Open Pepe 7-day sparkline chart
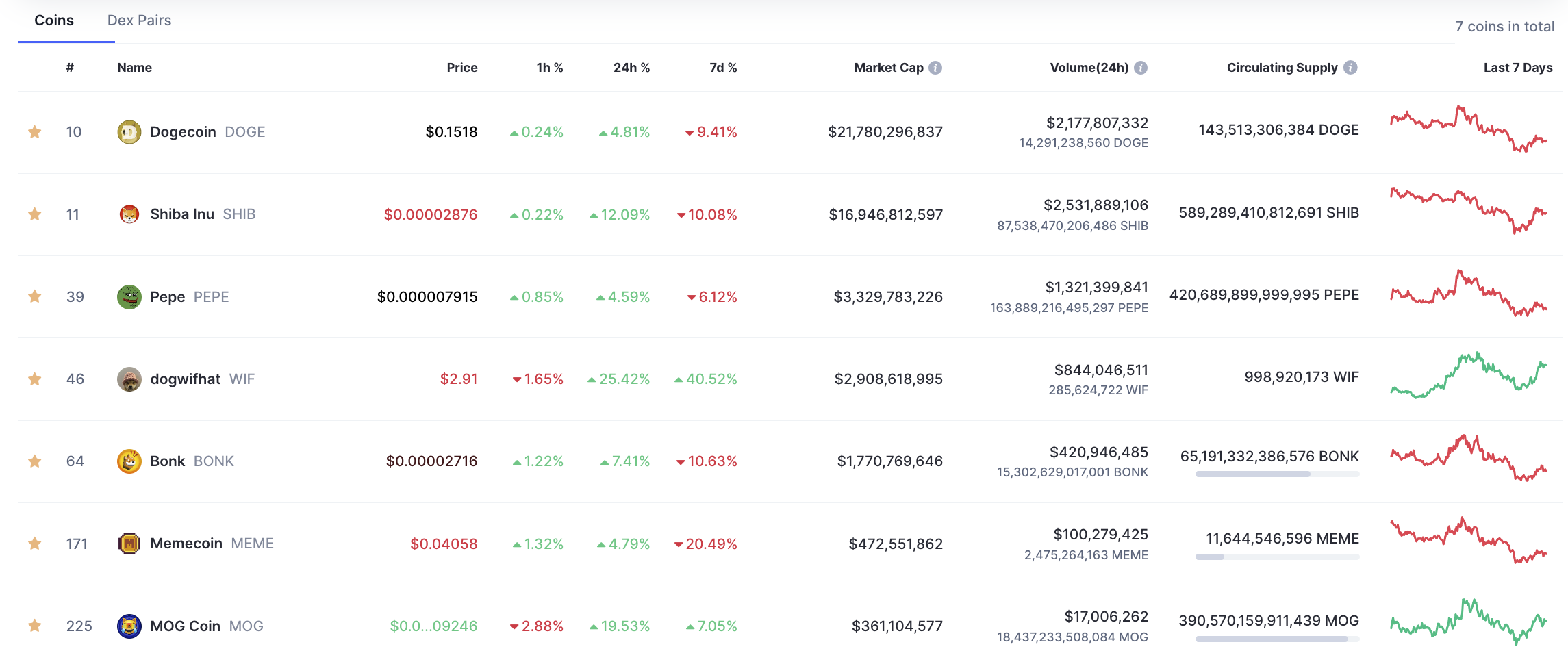Viewport: 1568px width, 664px height. pyautogui.click(x=1468, y=293)
